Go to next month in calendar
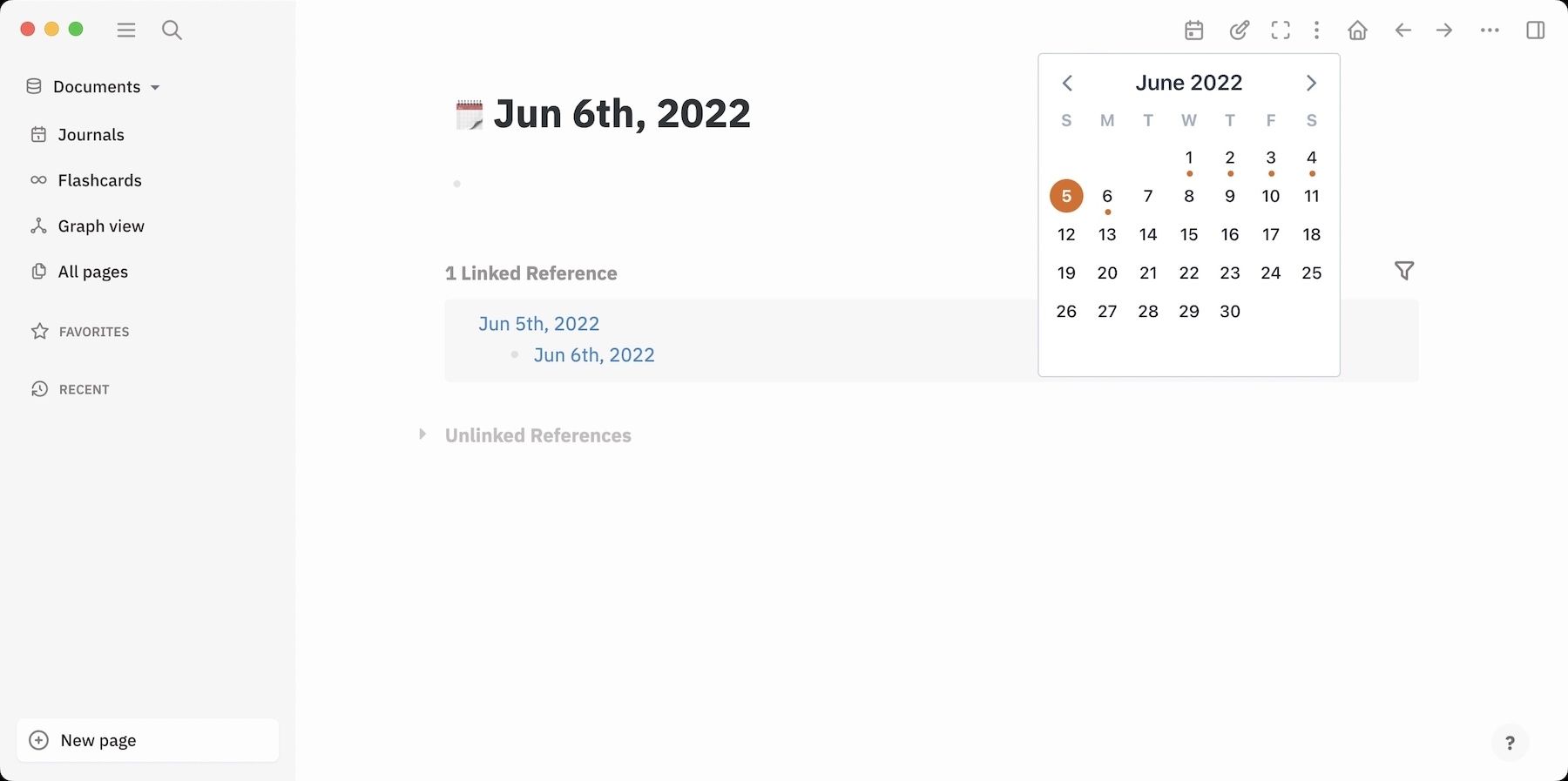 point(1311,83)
